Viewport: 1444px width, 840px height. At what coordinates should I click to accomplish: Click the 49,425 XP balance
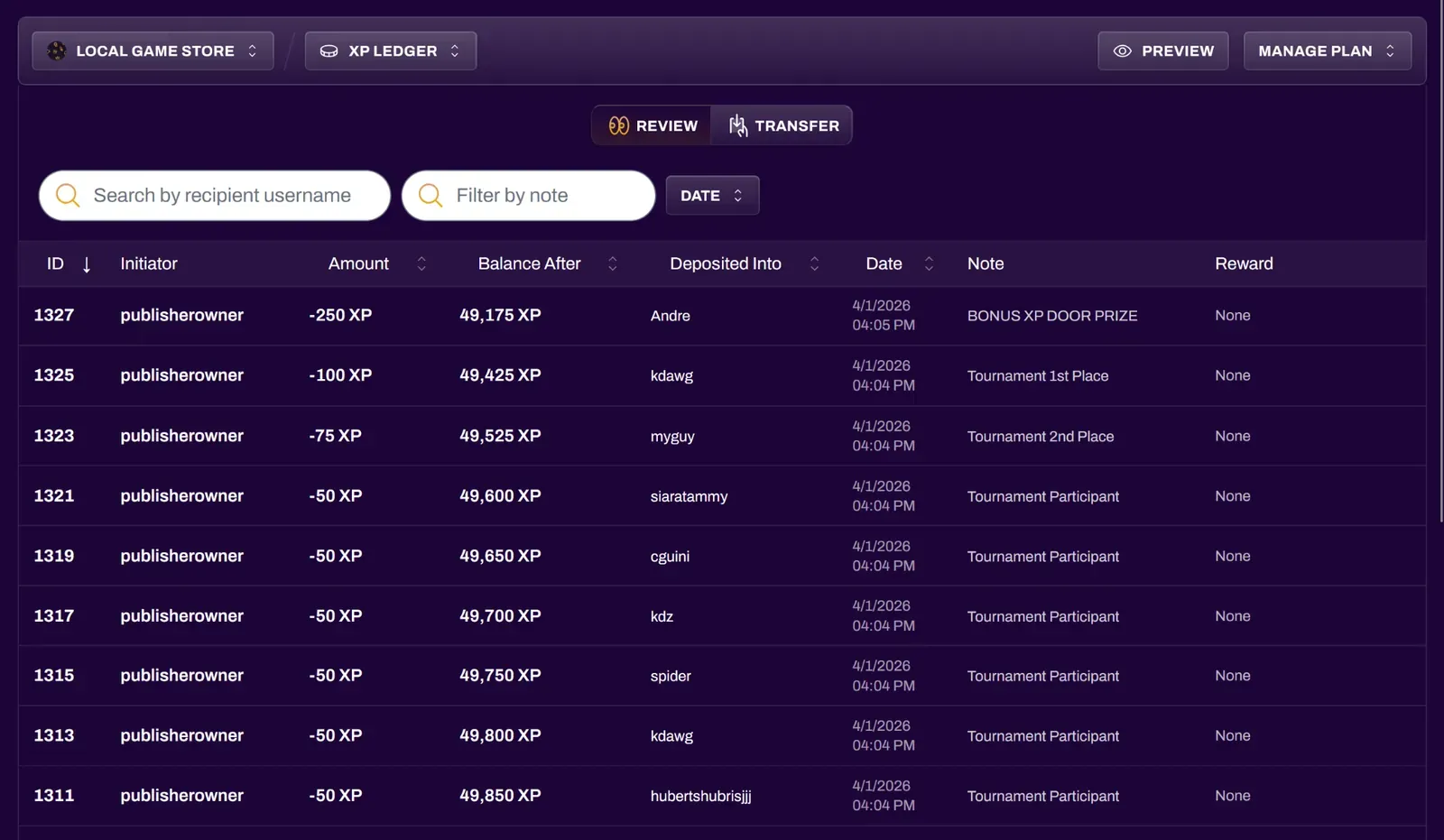[500, 375]
